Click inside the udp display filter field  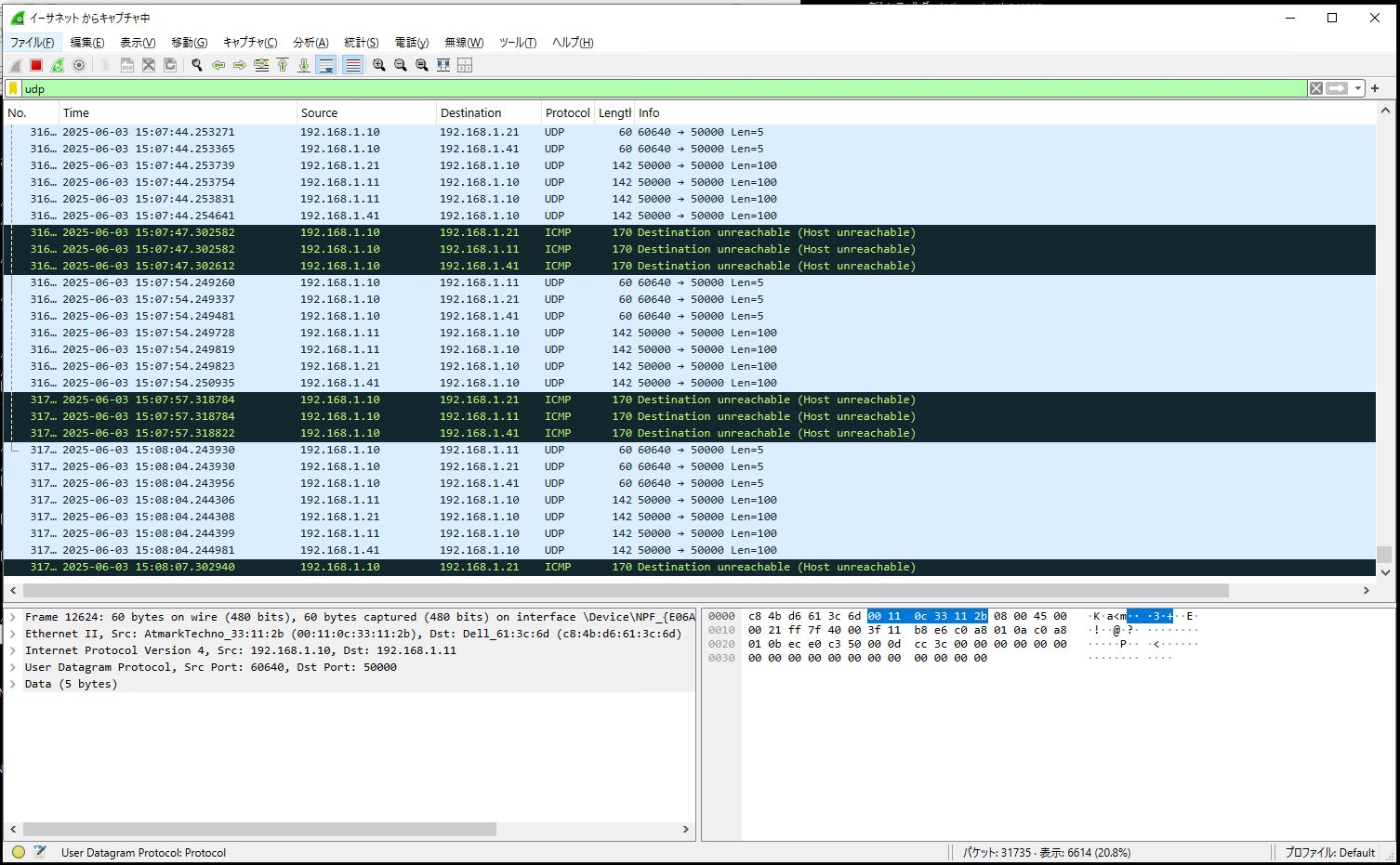(x=664, y=88)
